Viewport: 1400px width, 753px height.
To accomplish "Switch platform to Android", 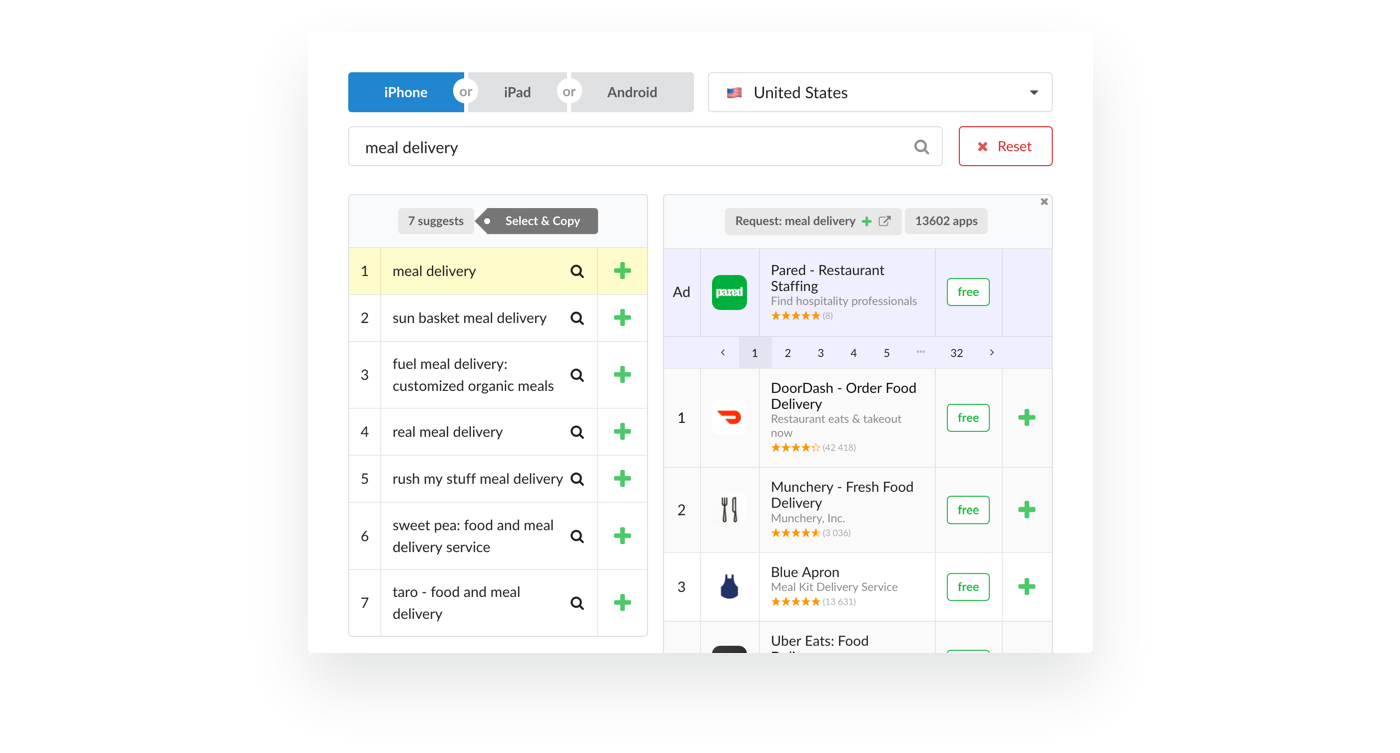I will 632,92.
